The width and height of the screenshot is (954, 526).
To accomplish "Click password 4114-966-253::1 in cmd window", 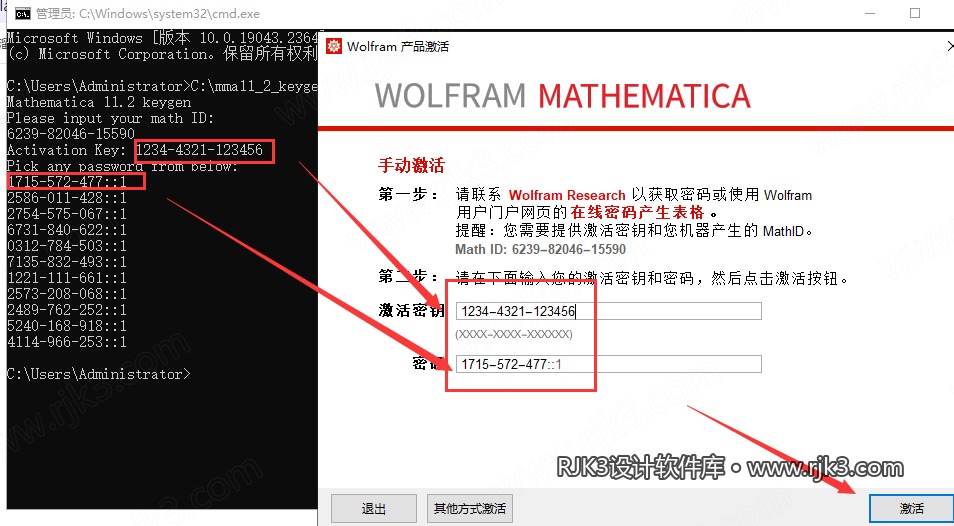I will click(x=67, y=342).
